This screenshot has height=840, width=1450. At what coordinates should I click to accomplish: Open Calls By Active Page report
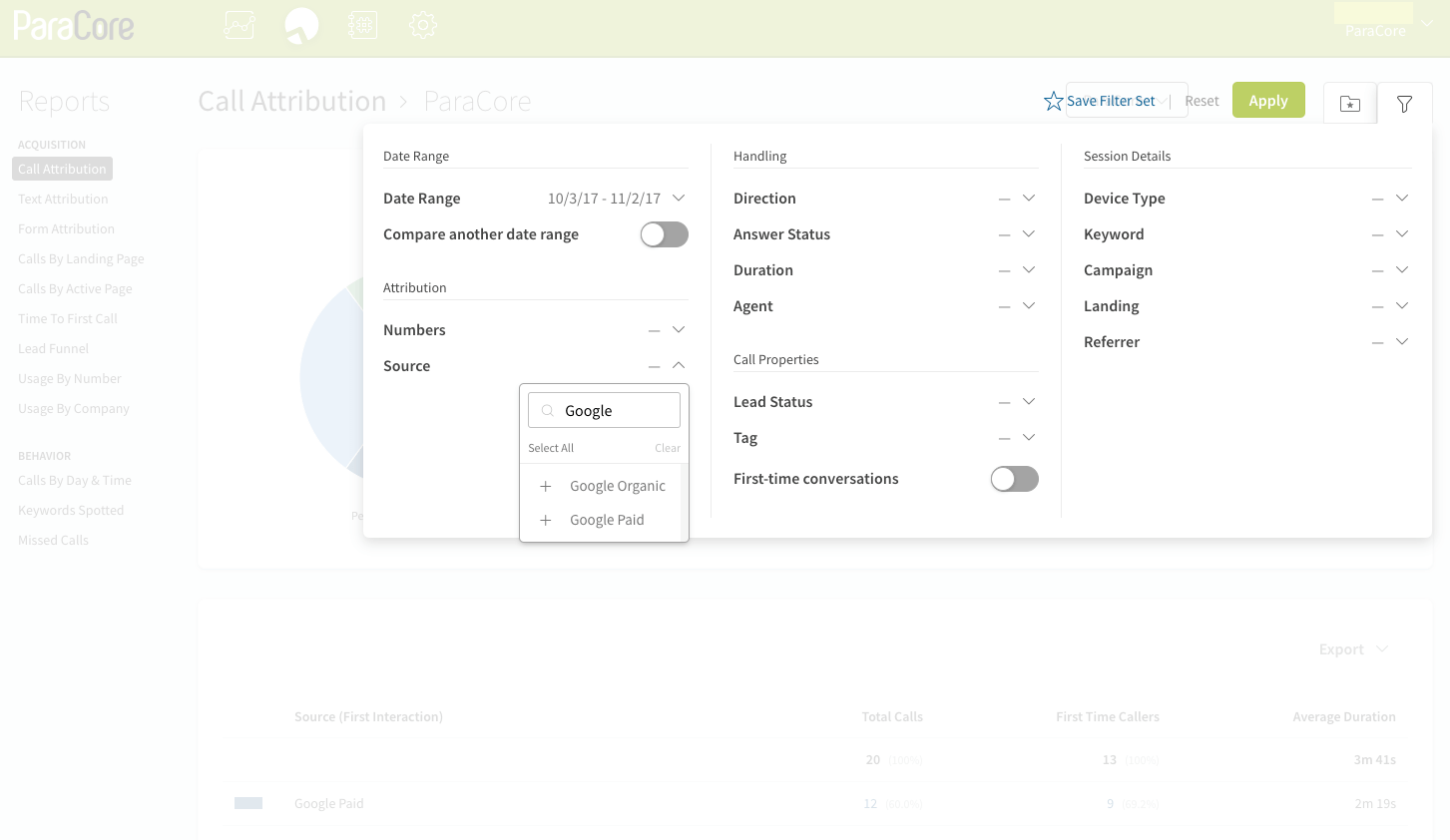tap(75, 288)
